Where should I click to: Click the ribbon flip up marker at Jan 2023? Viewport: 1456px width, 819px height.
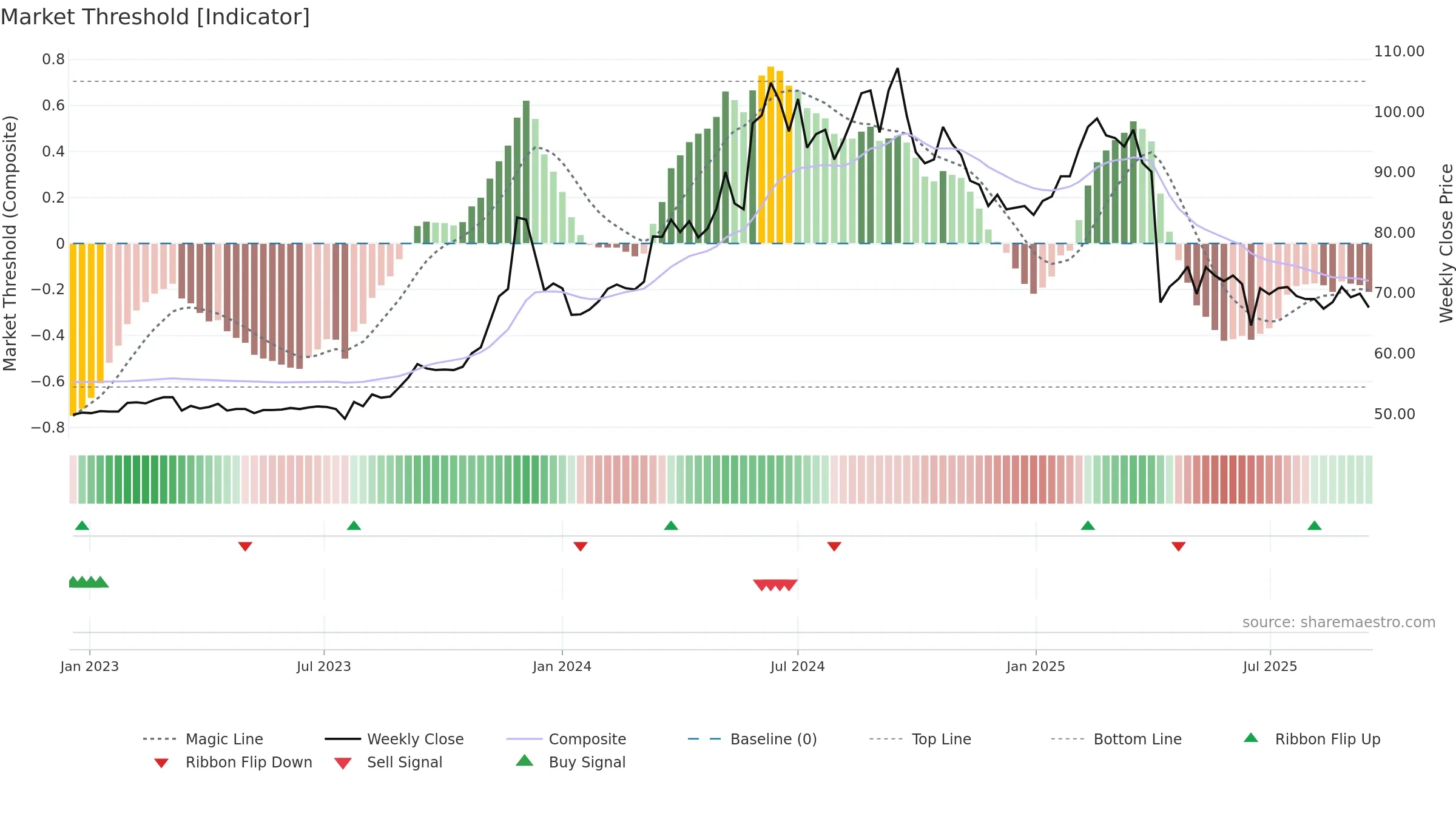[x=82, y=525]
